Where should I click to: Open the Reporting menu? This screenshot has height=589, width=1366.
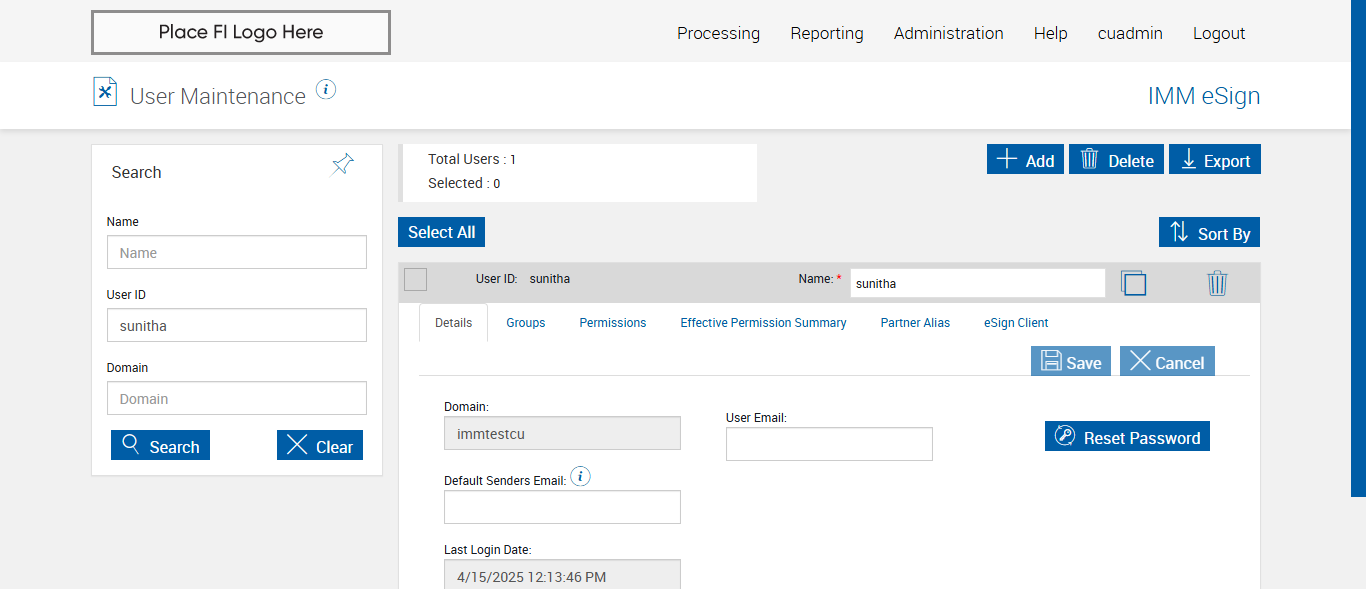click(827, 33)
